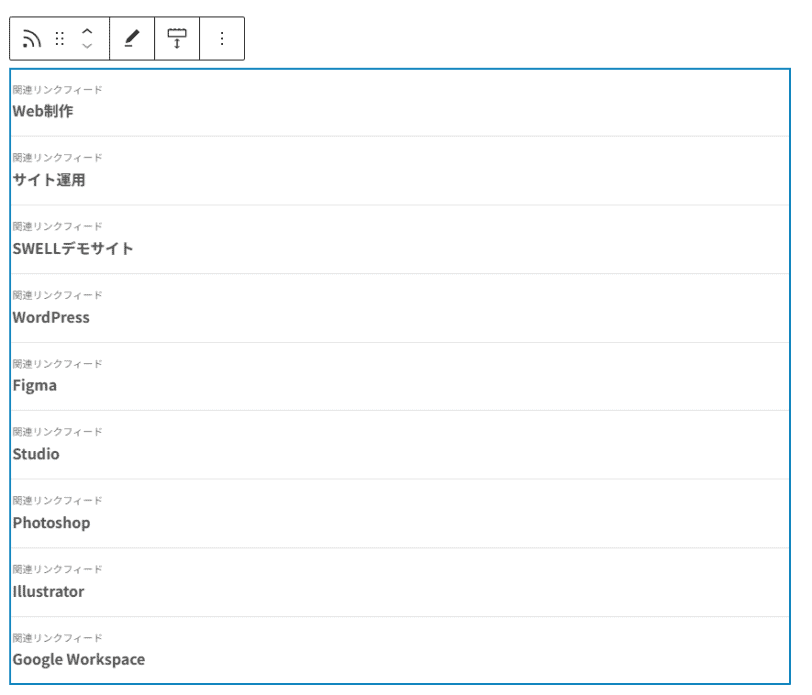The height and width of the screenshot is (695, 812).
Task: Click 関連リンクフィード label above Figma
Action: (57, 364)
